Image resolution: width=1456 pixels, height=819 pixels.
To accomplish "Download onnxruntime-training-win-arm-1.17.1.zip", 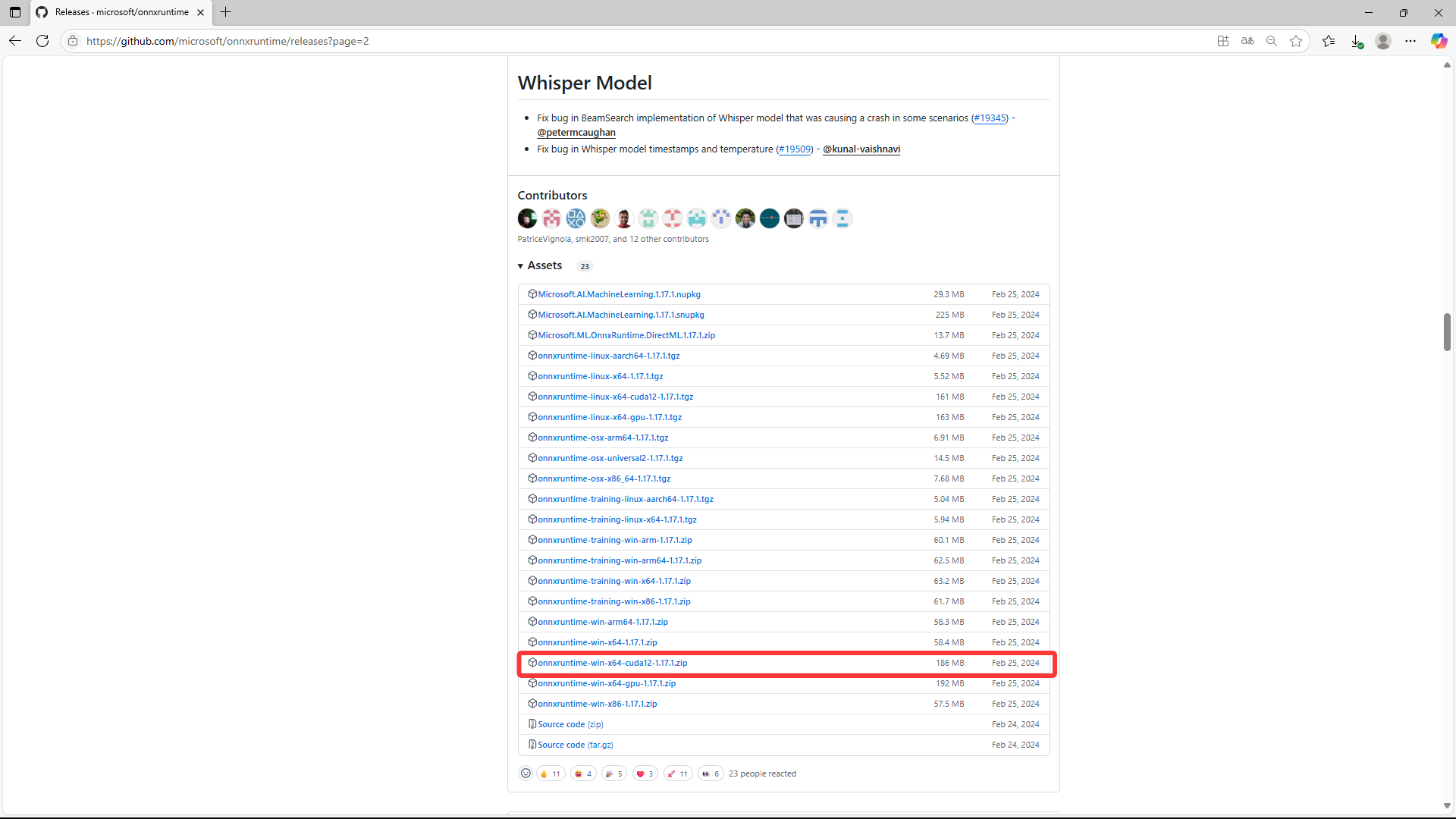I will [615, 540].
